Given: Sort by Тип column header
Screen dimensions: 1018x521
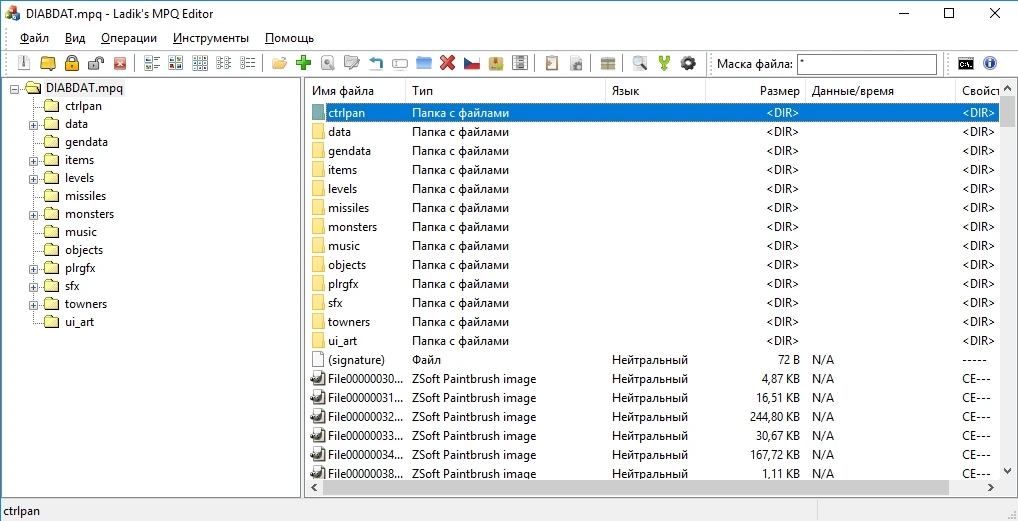Looking at the screenshot, I should 506,92.
